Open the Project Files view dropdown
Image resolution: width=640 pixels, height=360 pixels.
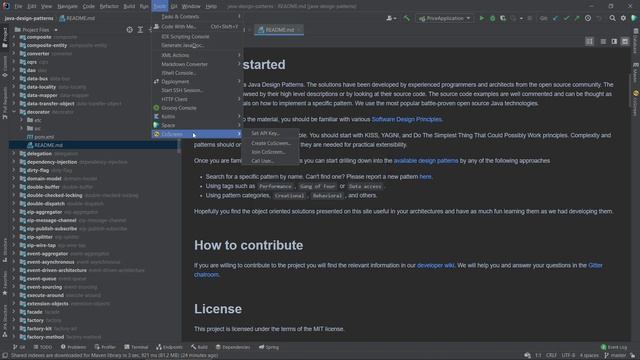[36, 30]
